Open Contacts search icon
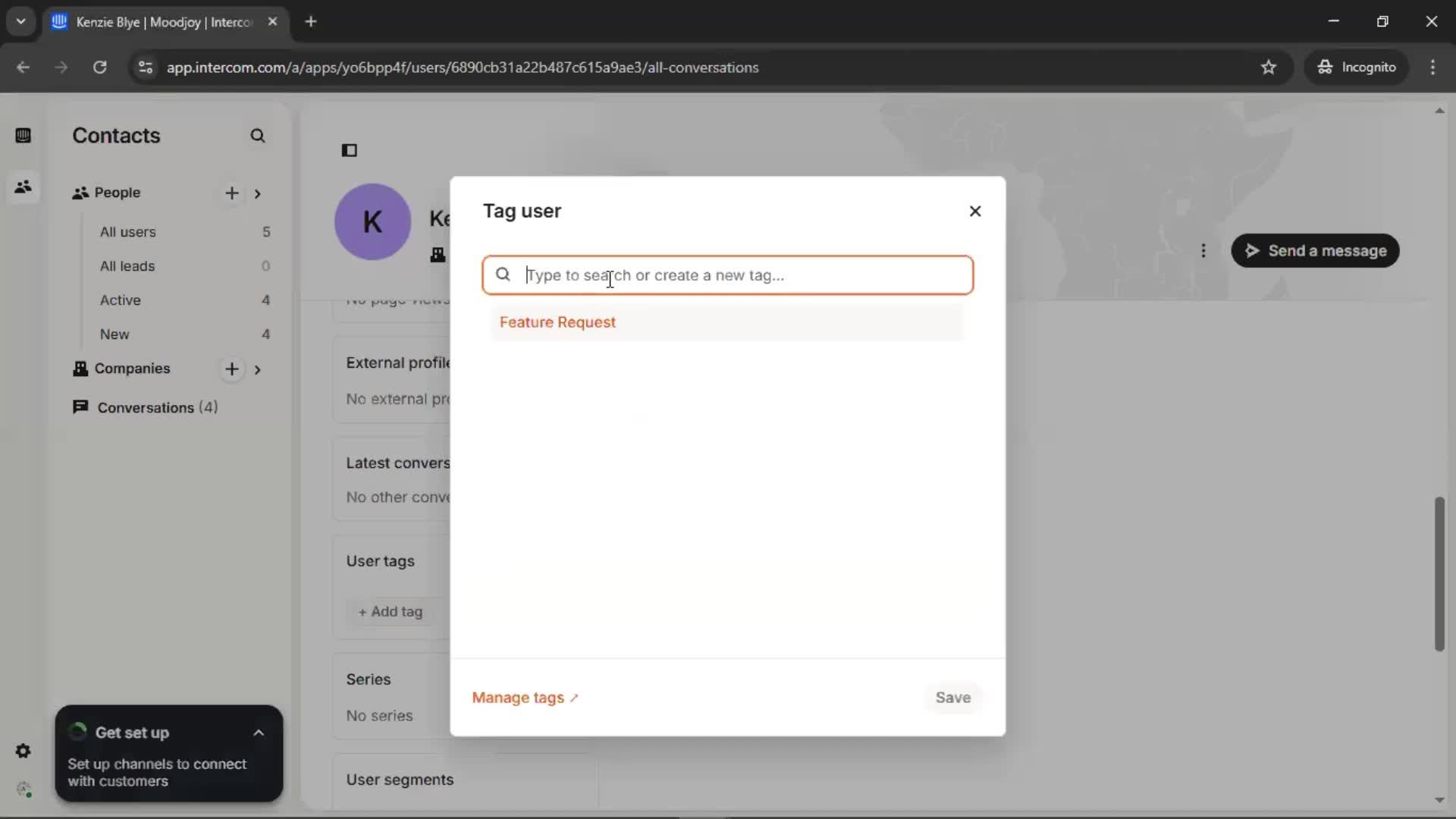 pos(258,136)
